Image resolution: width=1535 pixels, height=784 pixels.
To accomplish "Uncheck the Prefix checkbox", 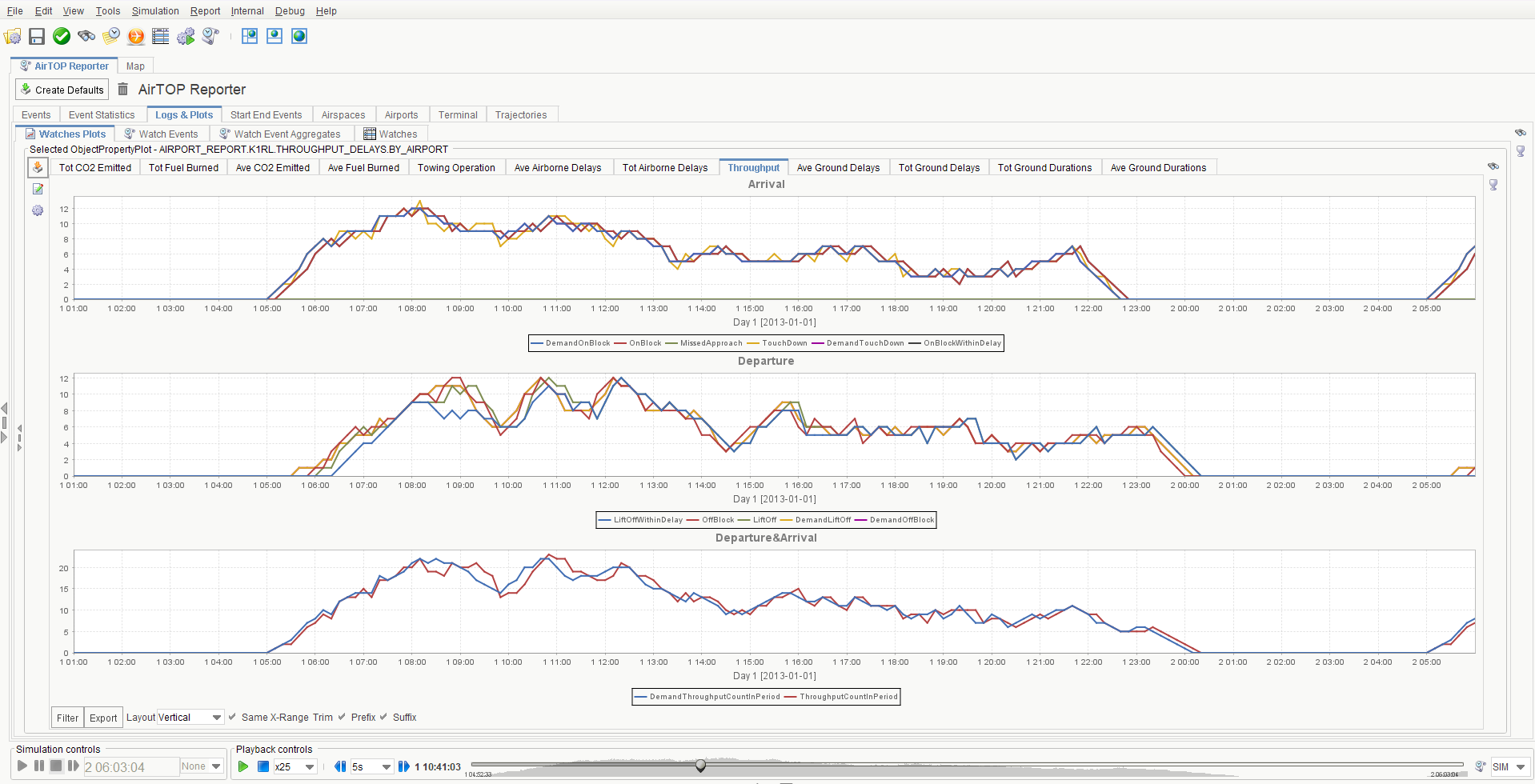I will 343,717.
